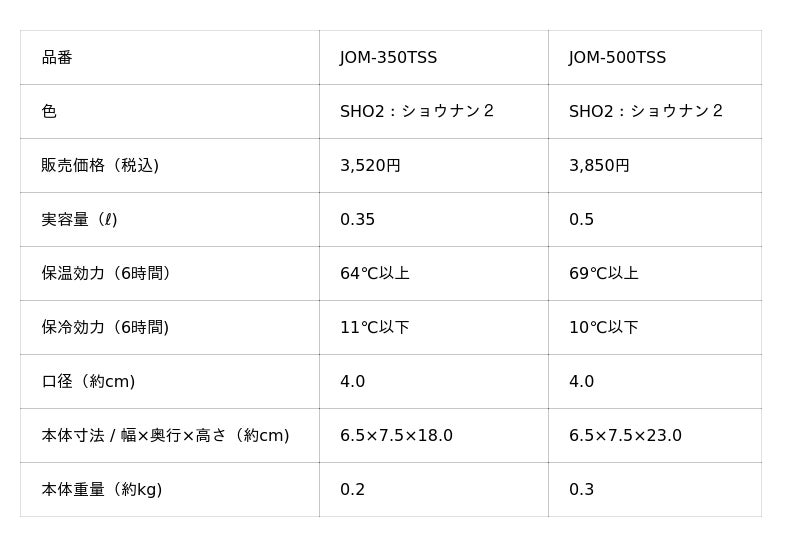Click the 販売価格（税込) row label
The image size is (800, 547).
point(100,166)
